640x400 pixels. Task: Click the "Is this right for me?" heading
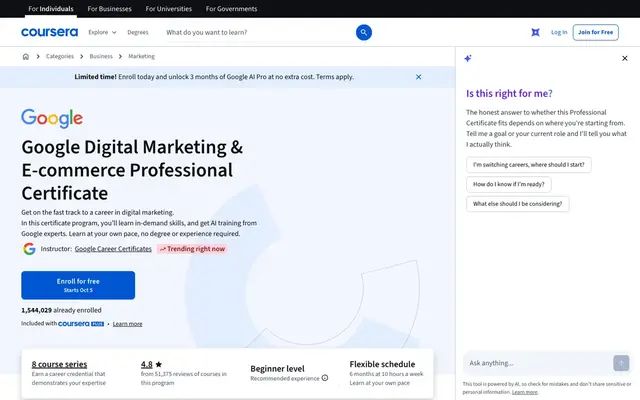click(x=509, y=93)
